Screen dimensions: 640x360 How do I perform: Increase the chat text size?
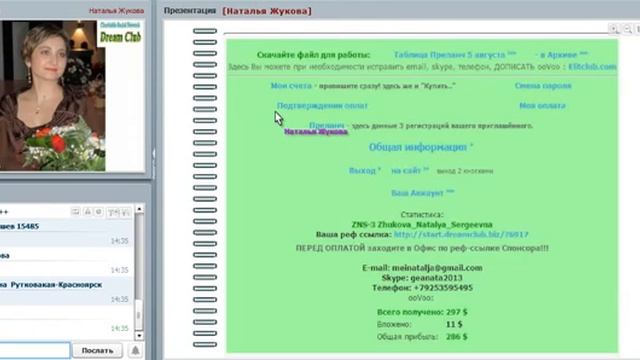pyautogui.click(x=113, y=212)
